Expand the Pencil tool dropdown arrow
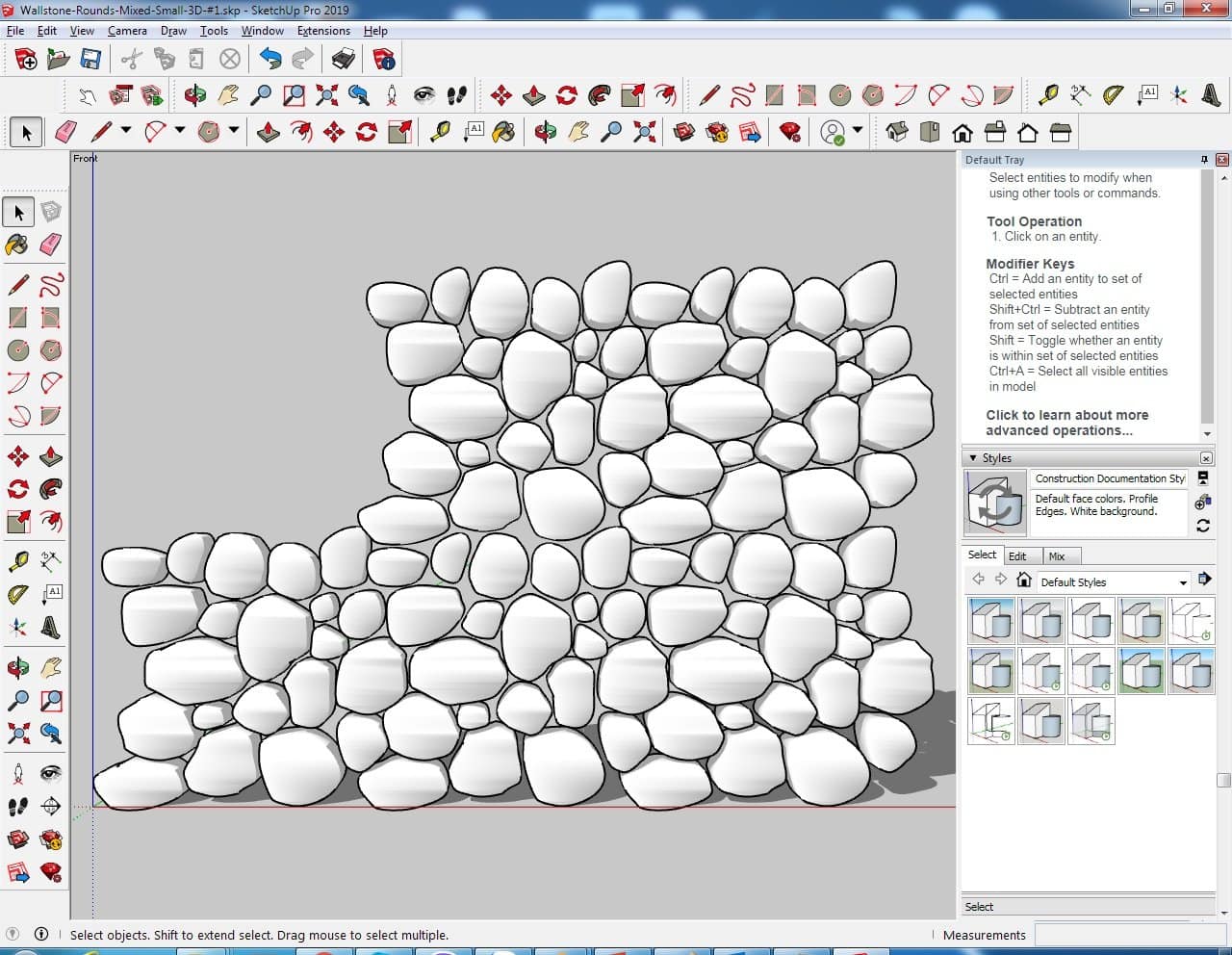Viewport: 1232px width, 955px height. [126, 131]
